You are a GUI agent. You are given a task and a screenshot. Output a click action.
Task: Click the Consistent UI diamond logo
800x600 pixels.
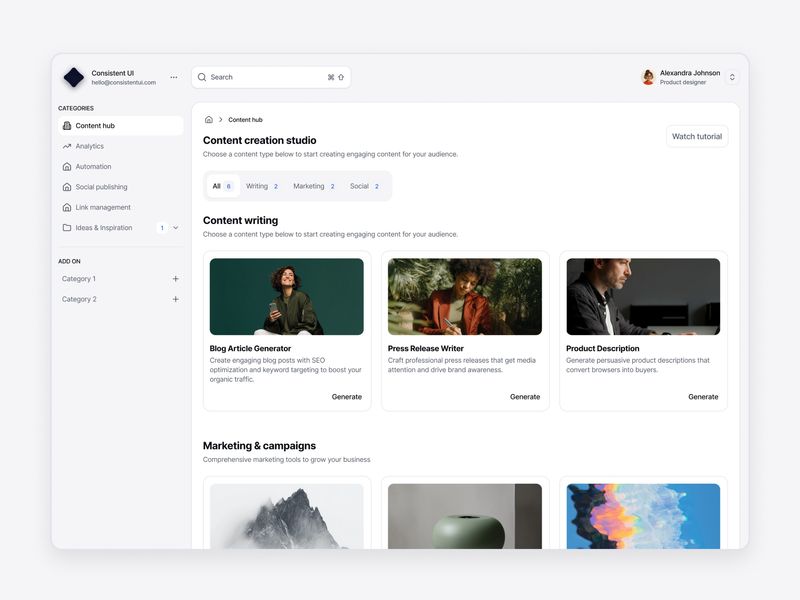(x=75, y=76)
